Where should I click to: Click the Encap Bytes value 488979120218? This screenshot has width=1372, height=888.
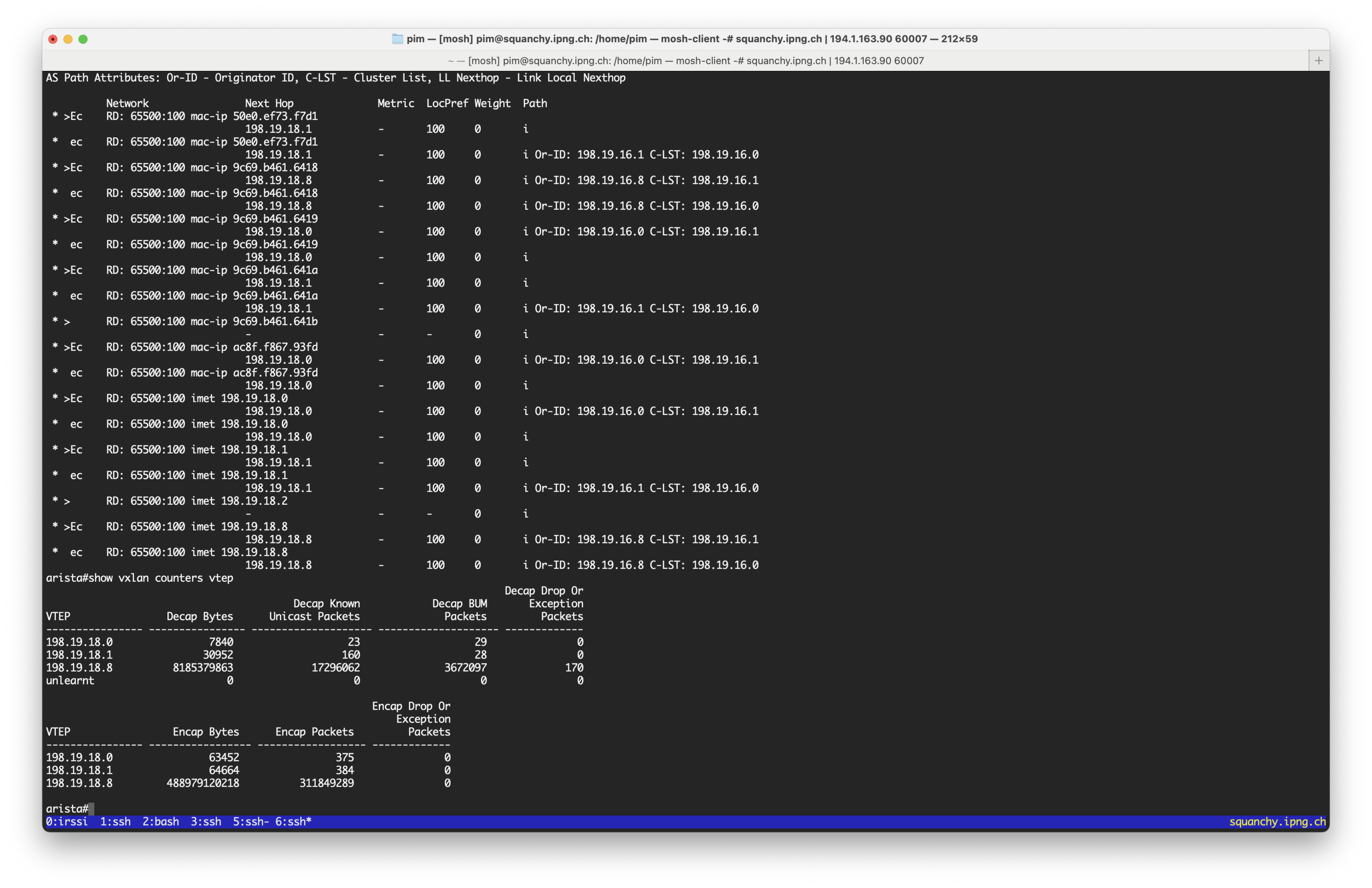coord(202,783)
